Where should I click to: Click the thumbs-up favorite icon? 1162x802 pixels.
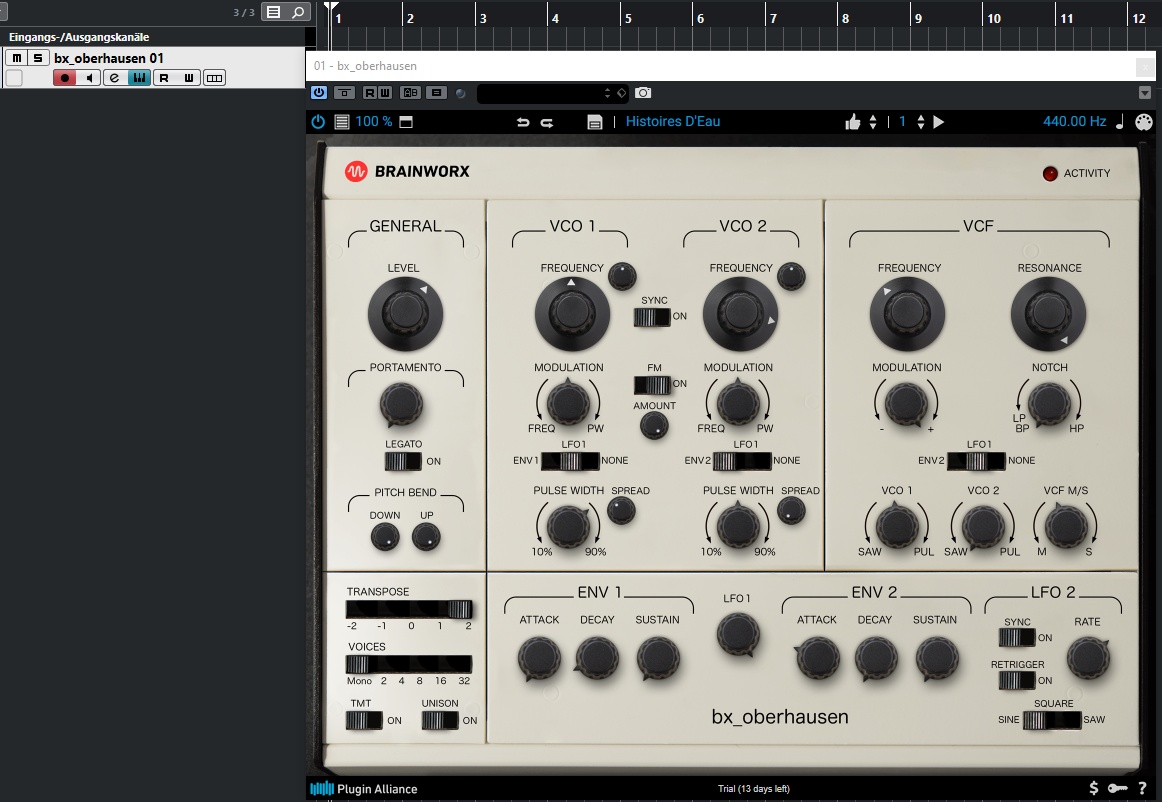coord(853,122)
